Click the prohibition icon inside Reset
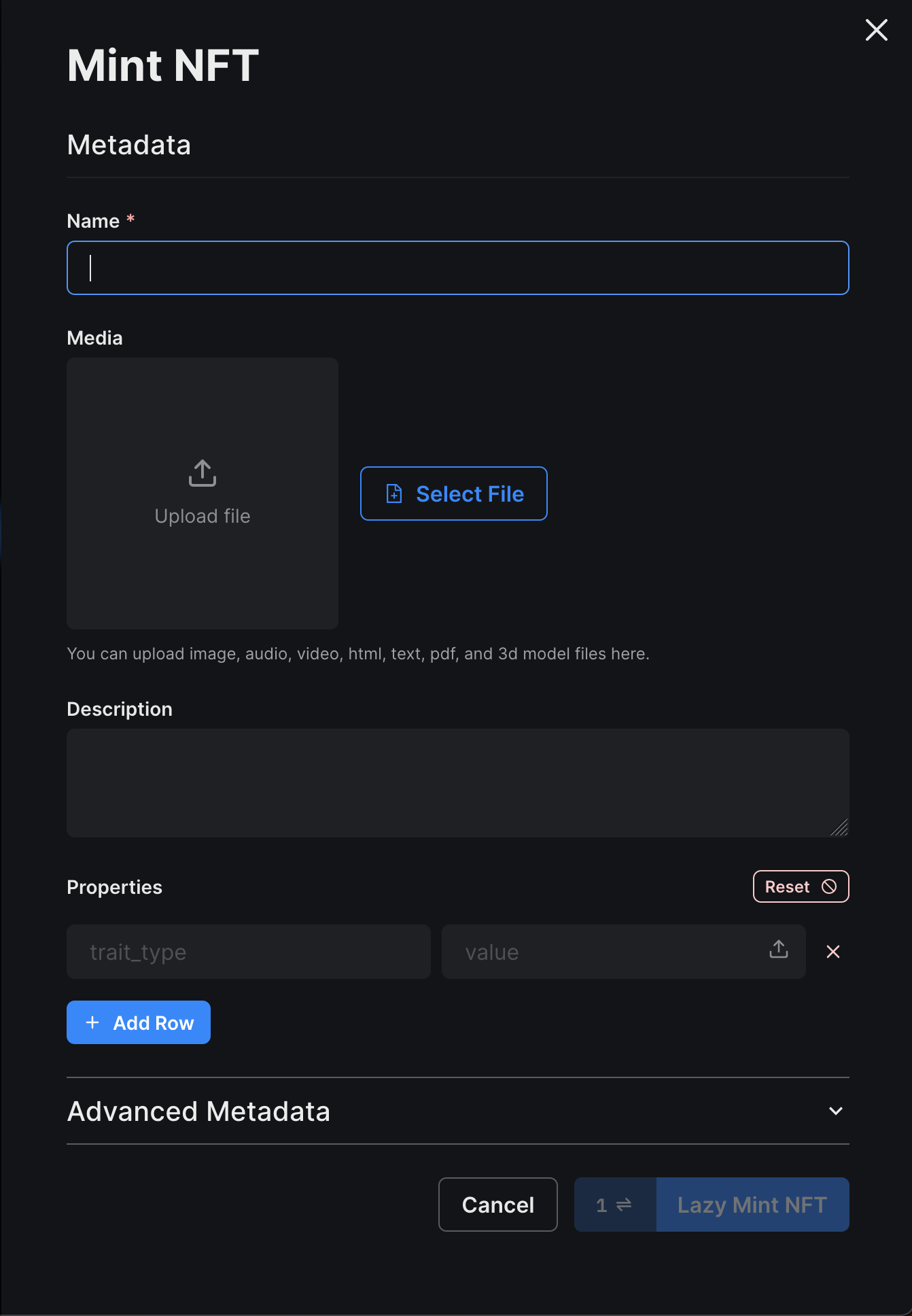Screen dimensions: 912x1316 pos(829,886)
